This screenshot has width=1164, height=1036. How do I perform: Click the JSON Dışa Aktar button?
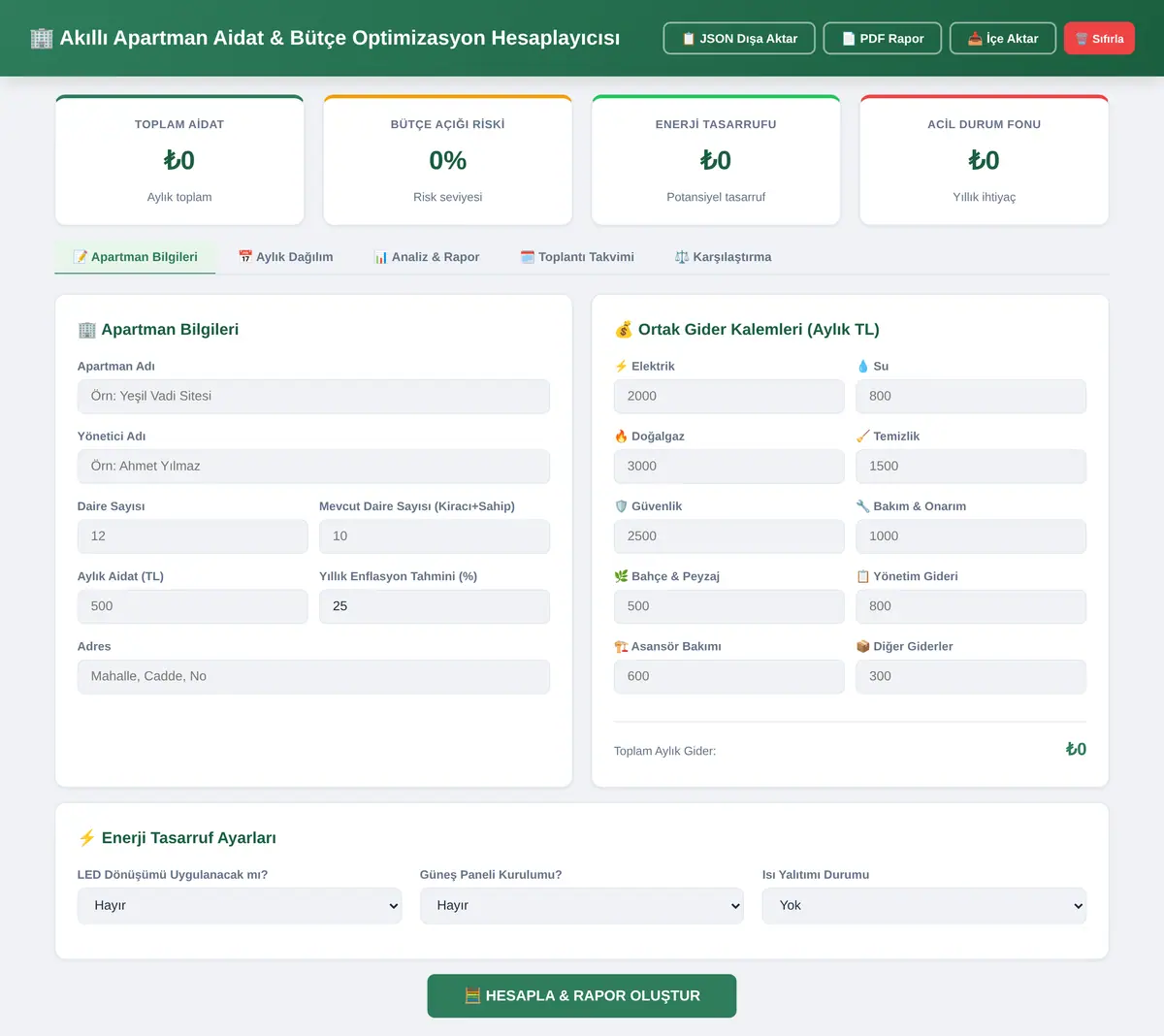[x=739, y=39]
